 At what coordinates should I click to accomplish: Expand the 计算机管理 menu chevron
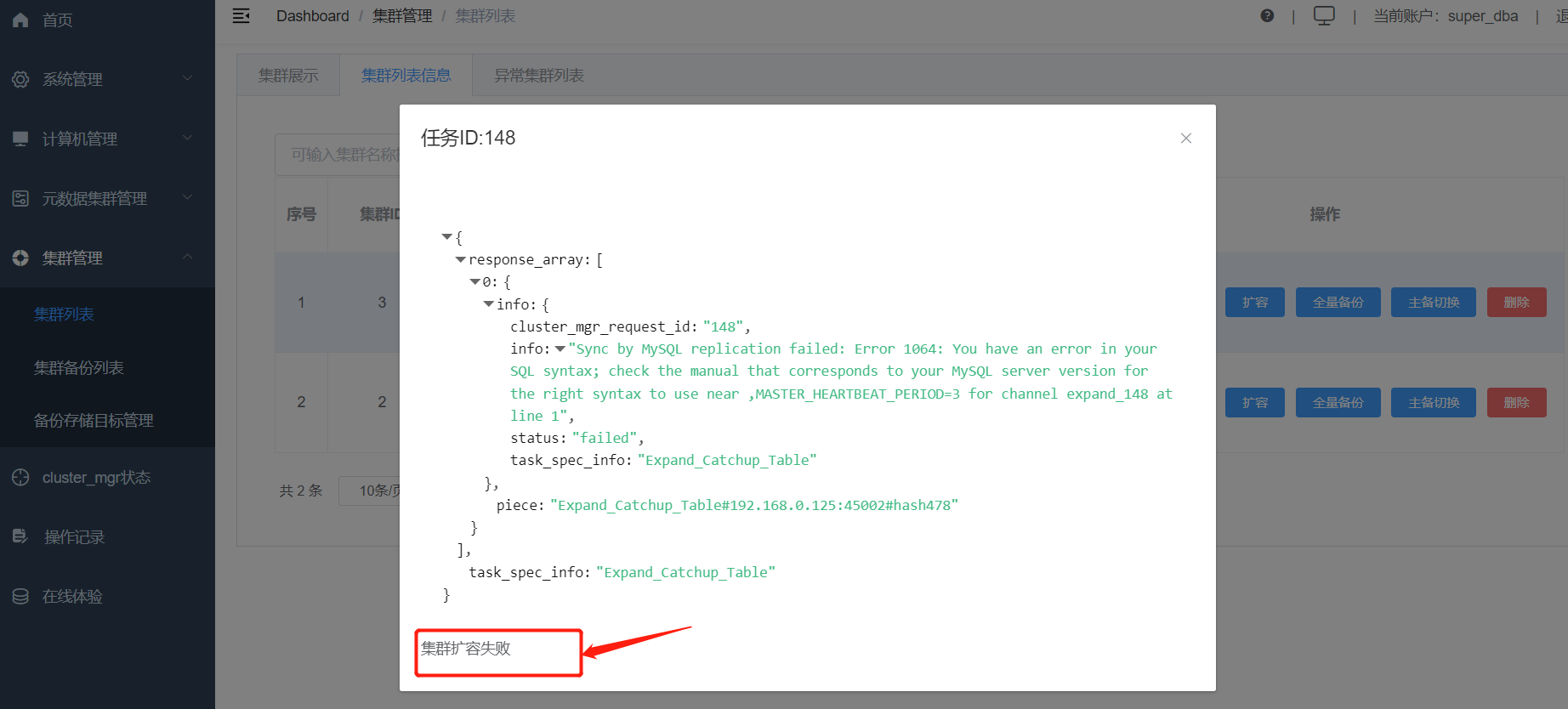coord(188,138)
